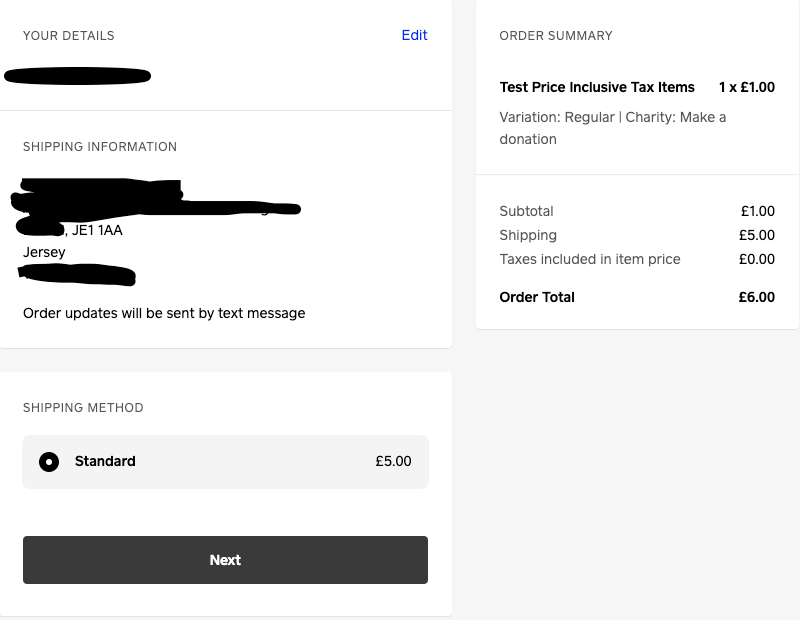The height and width of the screenshot is (620, 800).
Task: Click the JE1 1AA postcode text
Action: coord(97,230)
